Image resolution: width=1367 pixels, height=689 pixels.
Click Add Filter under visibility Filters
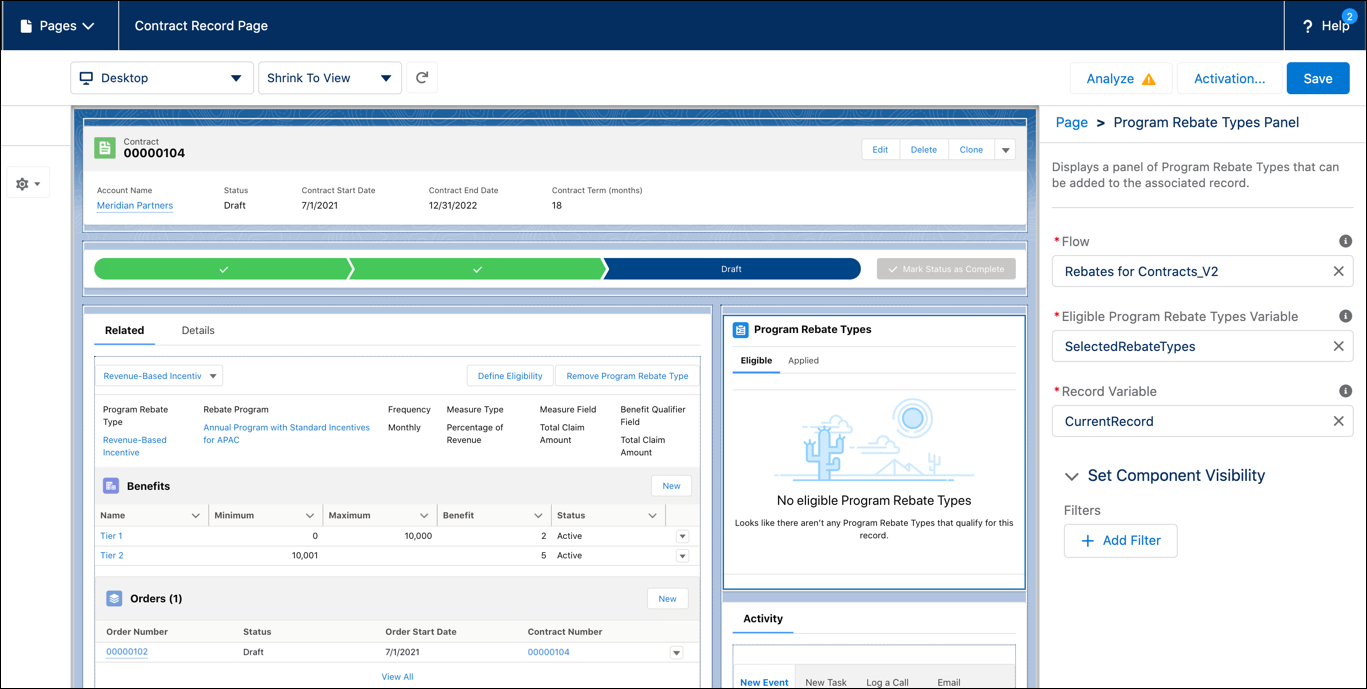(1120, 540)
